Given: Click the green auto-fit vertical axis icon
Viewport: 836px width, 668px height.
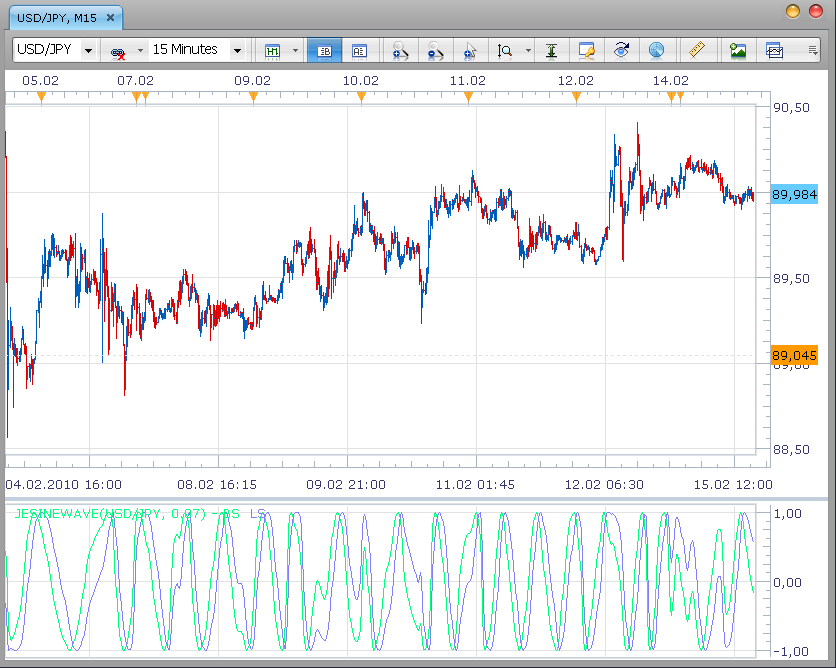Looking at the screenshot, I should click(551, 51).
